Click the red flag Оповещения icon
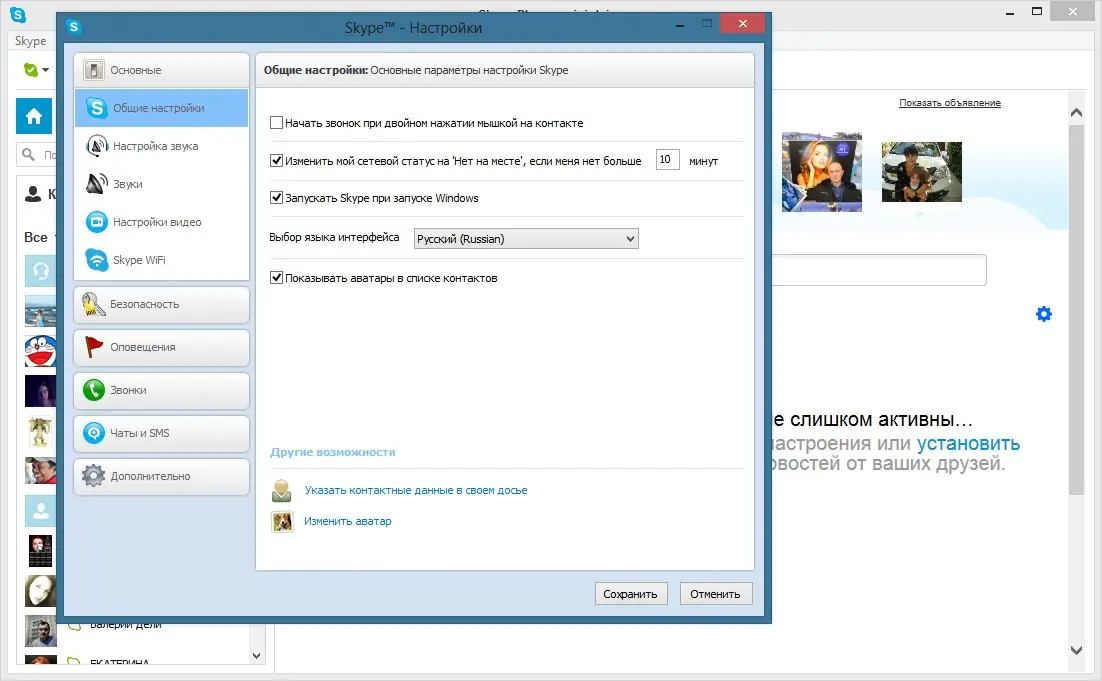This screenshot has height=681, width=1102. point(93,347)
